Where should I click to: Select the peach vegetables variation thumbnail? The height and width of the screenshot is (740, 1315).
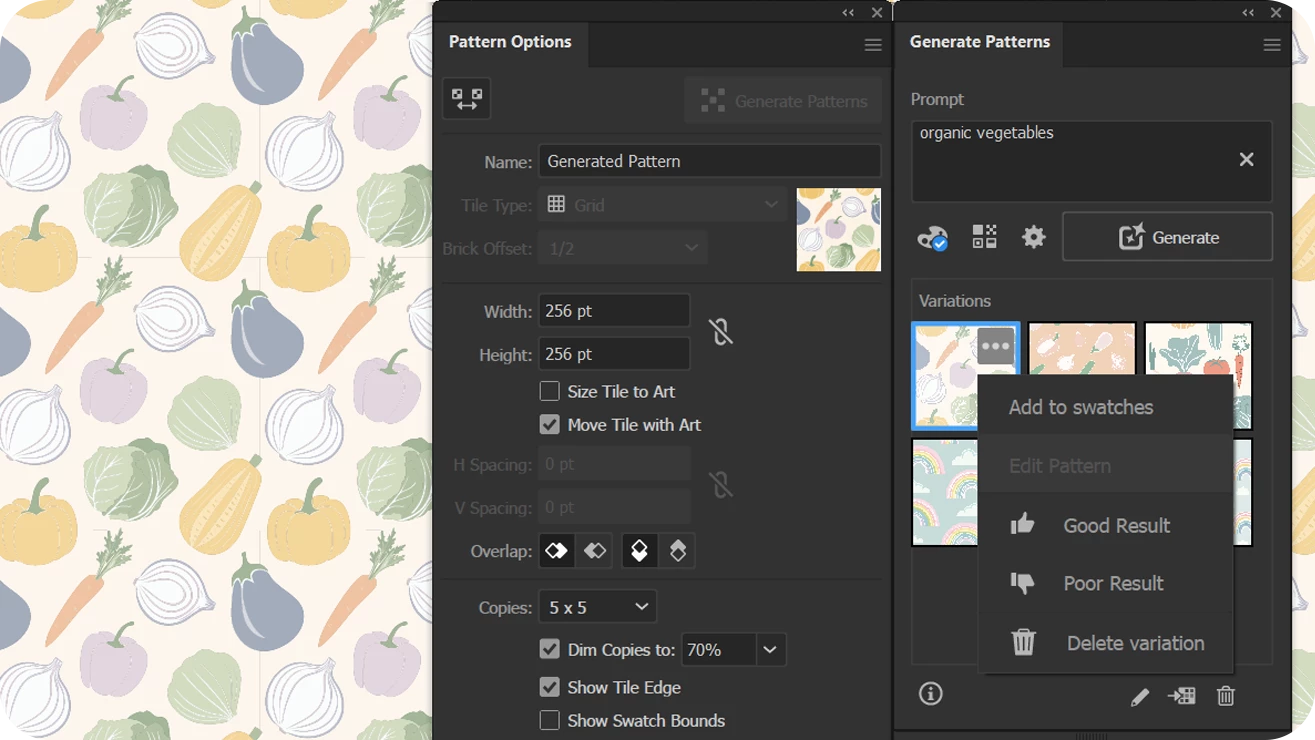[1082, 348]
